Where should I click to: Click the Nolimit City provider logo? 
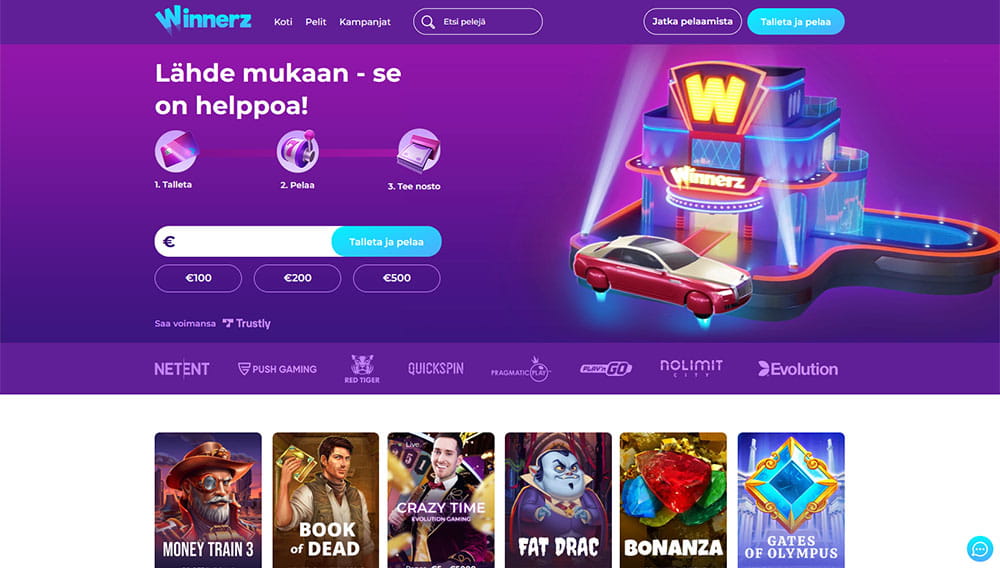[691, 368]
